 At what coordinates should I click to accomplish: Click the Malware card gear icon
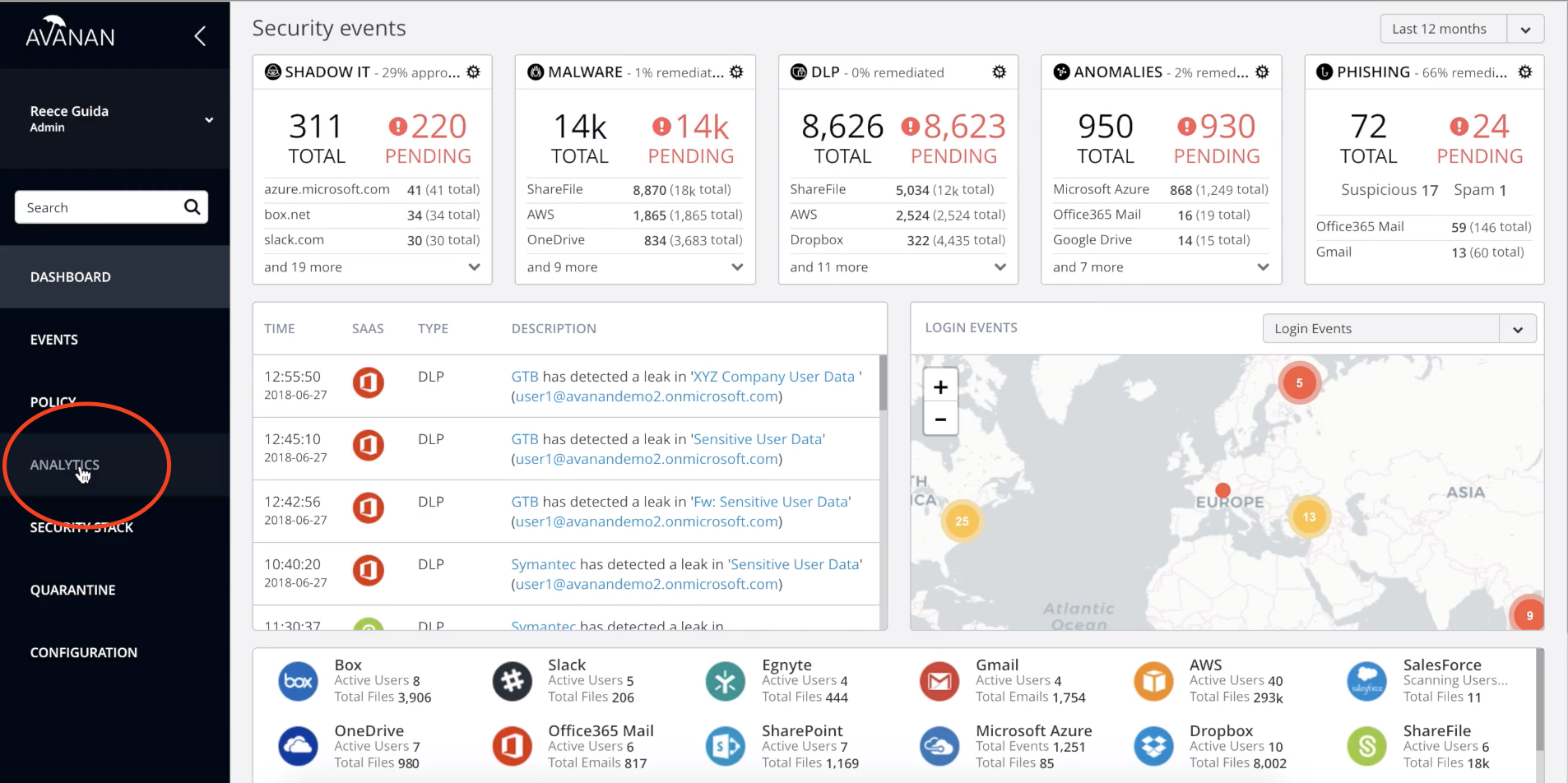(737, 72)
